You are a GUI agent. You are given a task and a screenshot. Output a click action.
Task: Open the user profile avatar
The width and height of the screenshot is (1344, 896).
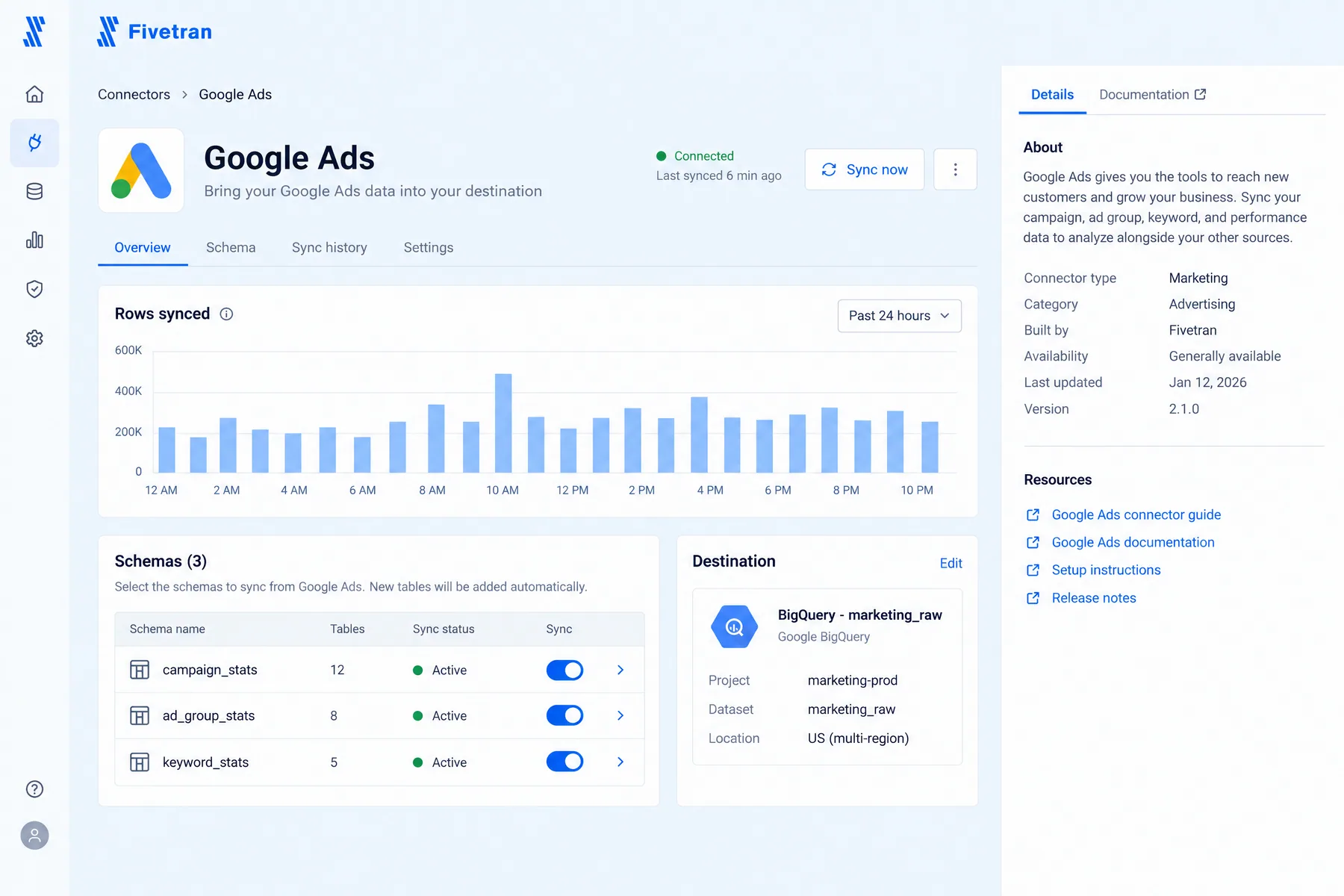click(x=34, y=836)
